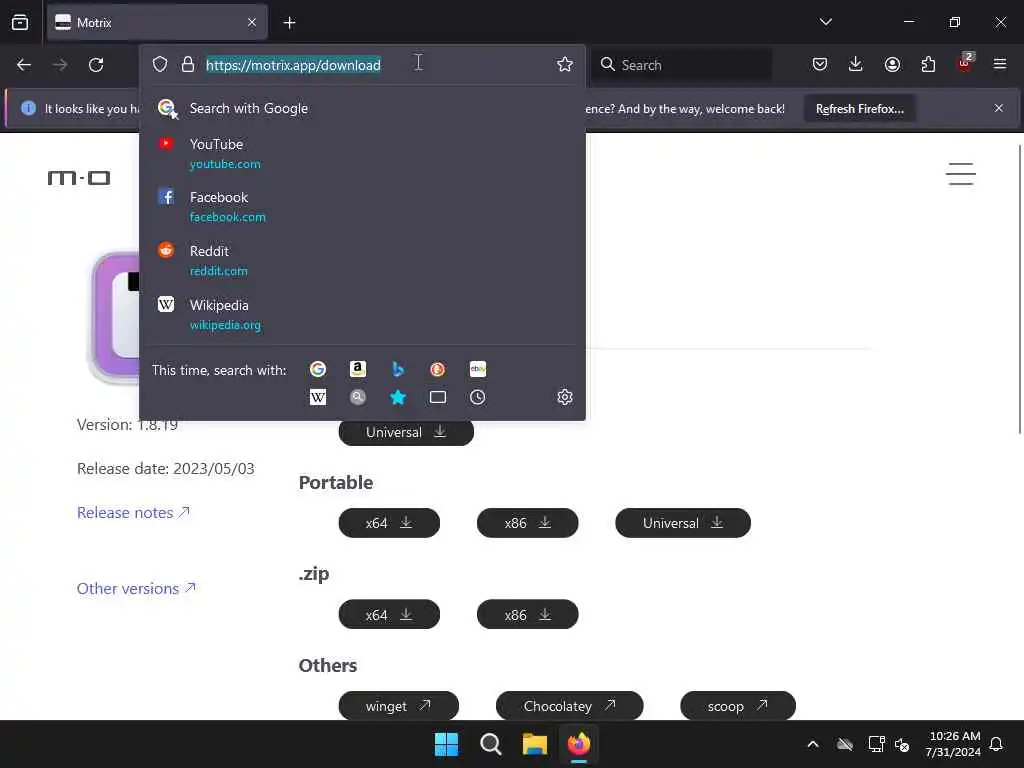The image size is (1024, 768).
Task: Download .zip x86 build
Action: point(528,615)
